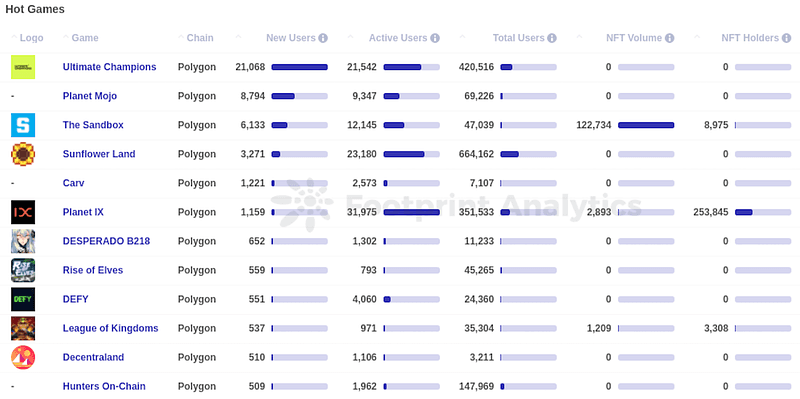Click the Planet IX black logo
This screenshot has width=800, height=399.
[23, 212]
